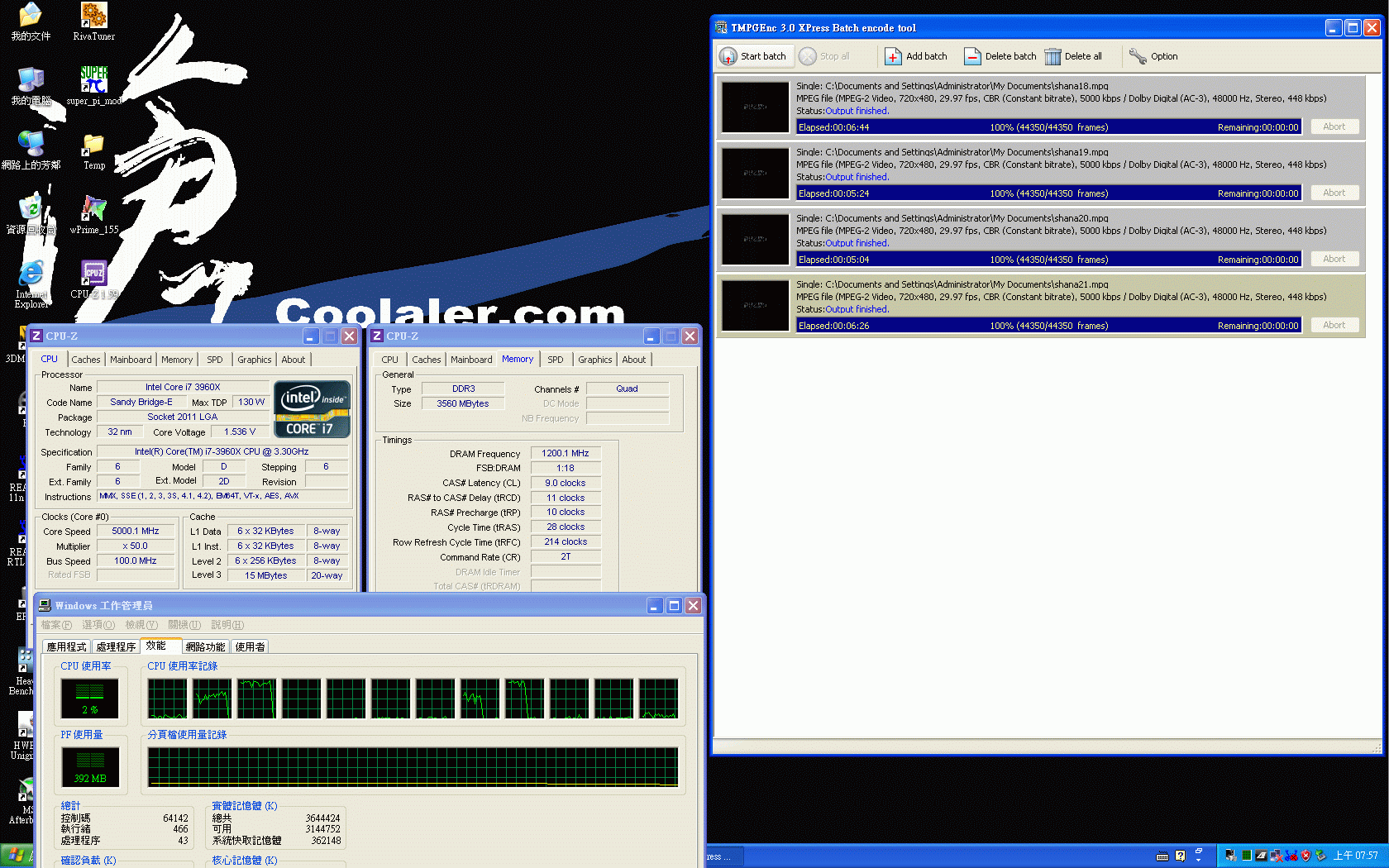The height and width of the screenshot is (868, 1389).
Task: Click Abort for shana20.mpg job
Action: (x=1334, y=259)
